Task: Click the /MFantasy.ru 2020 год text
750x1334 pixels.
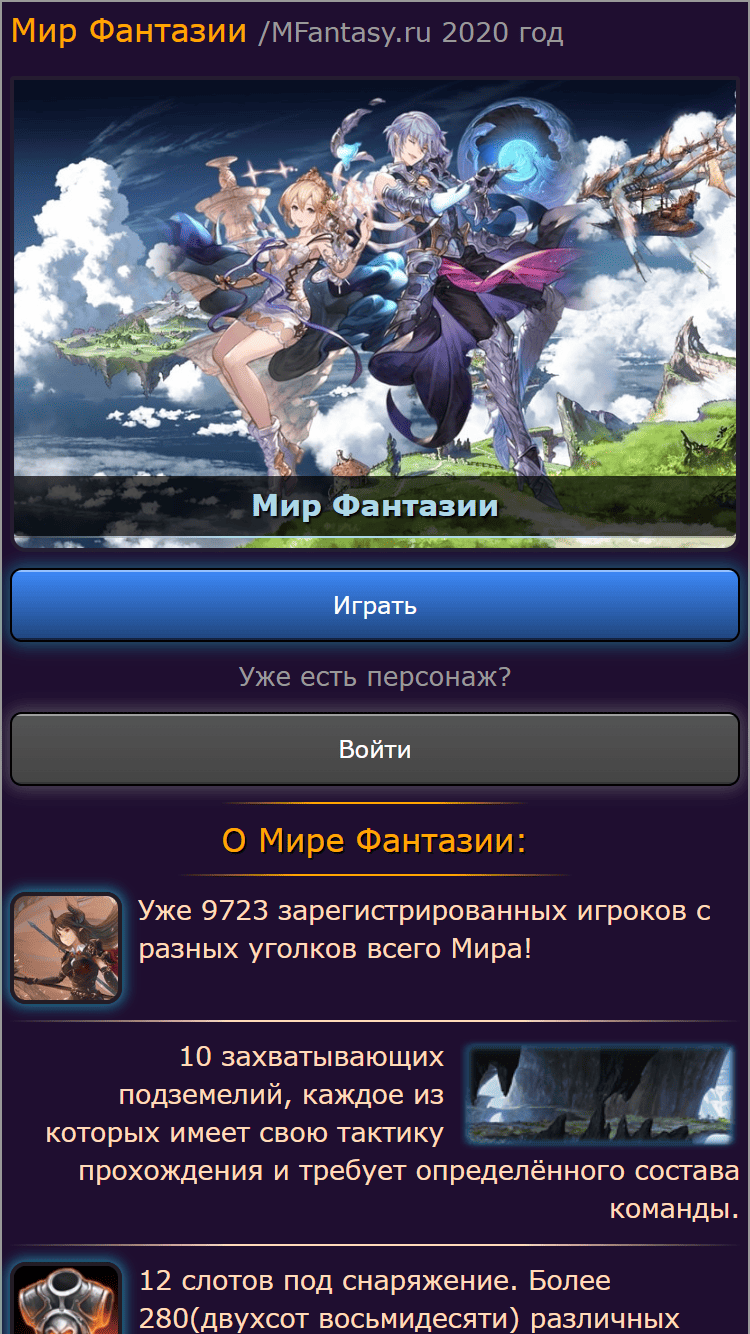Action: [x=411, y=33]
